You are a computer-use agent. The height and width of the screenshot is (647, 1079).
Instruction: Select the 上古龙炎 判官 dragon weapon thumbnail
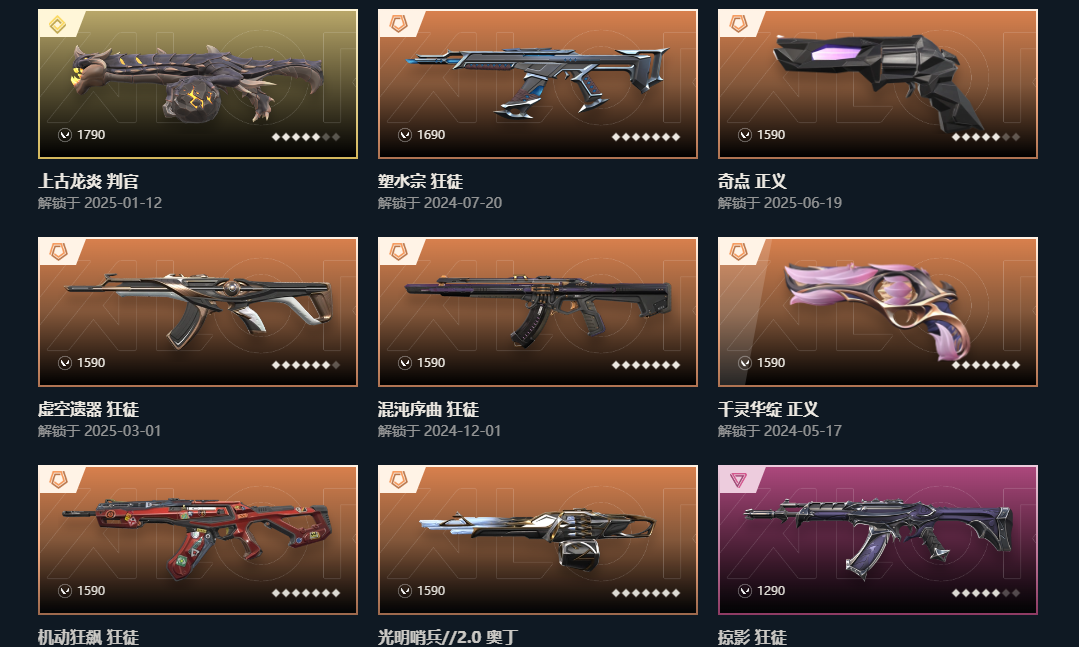tap(197, 83)
